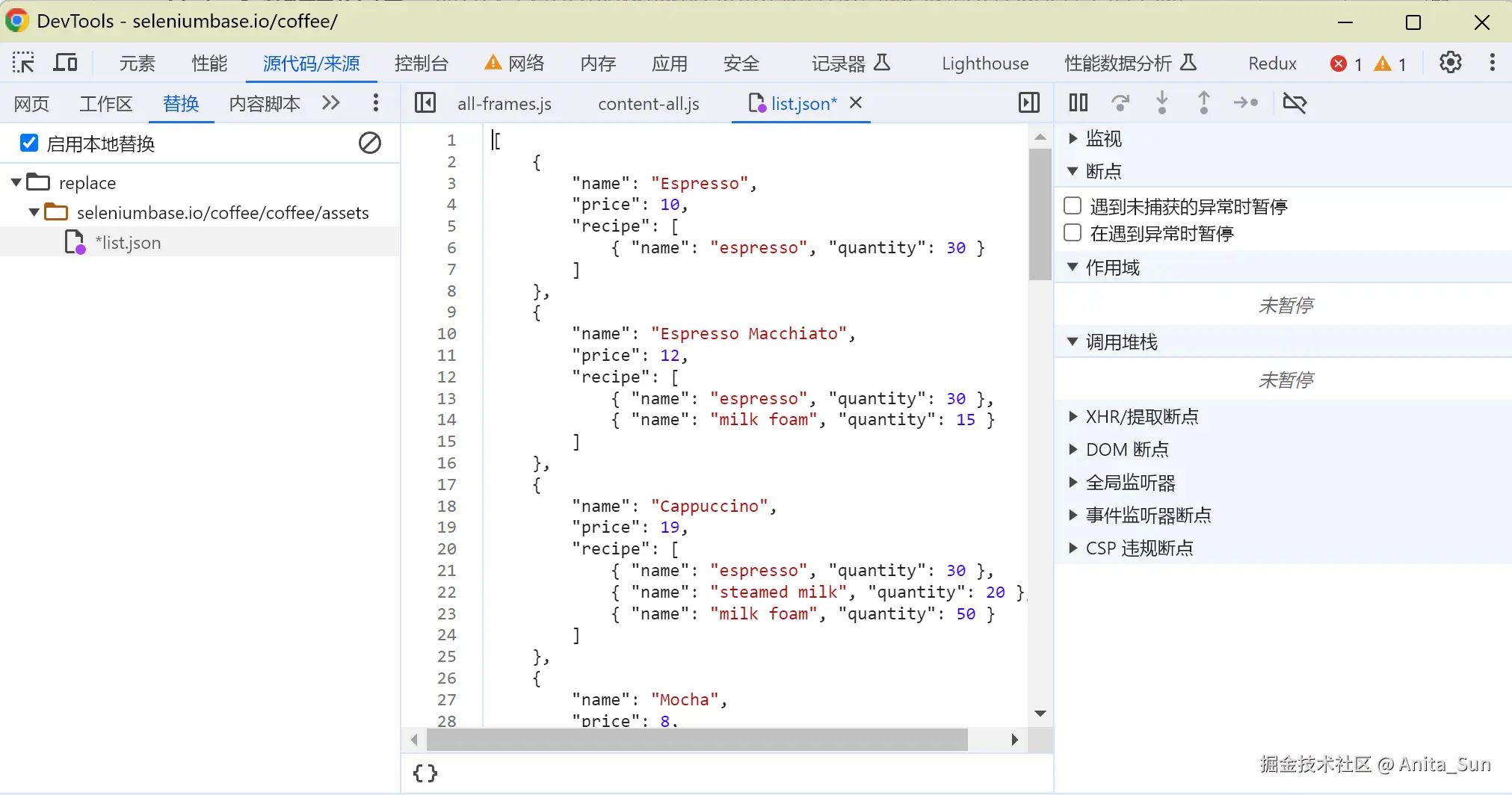Screen dimensions: 1512x795
Task: Switch to the 性能 (Performance) panel
Action: [209, 64]
